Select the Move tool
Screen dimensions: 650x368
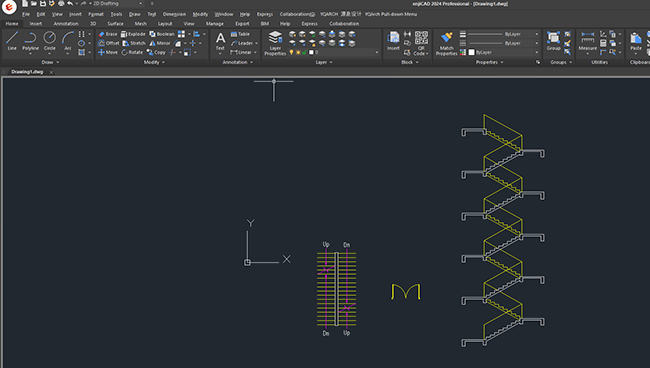108,52
